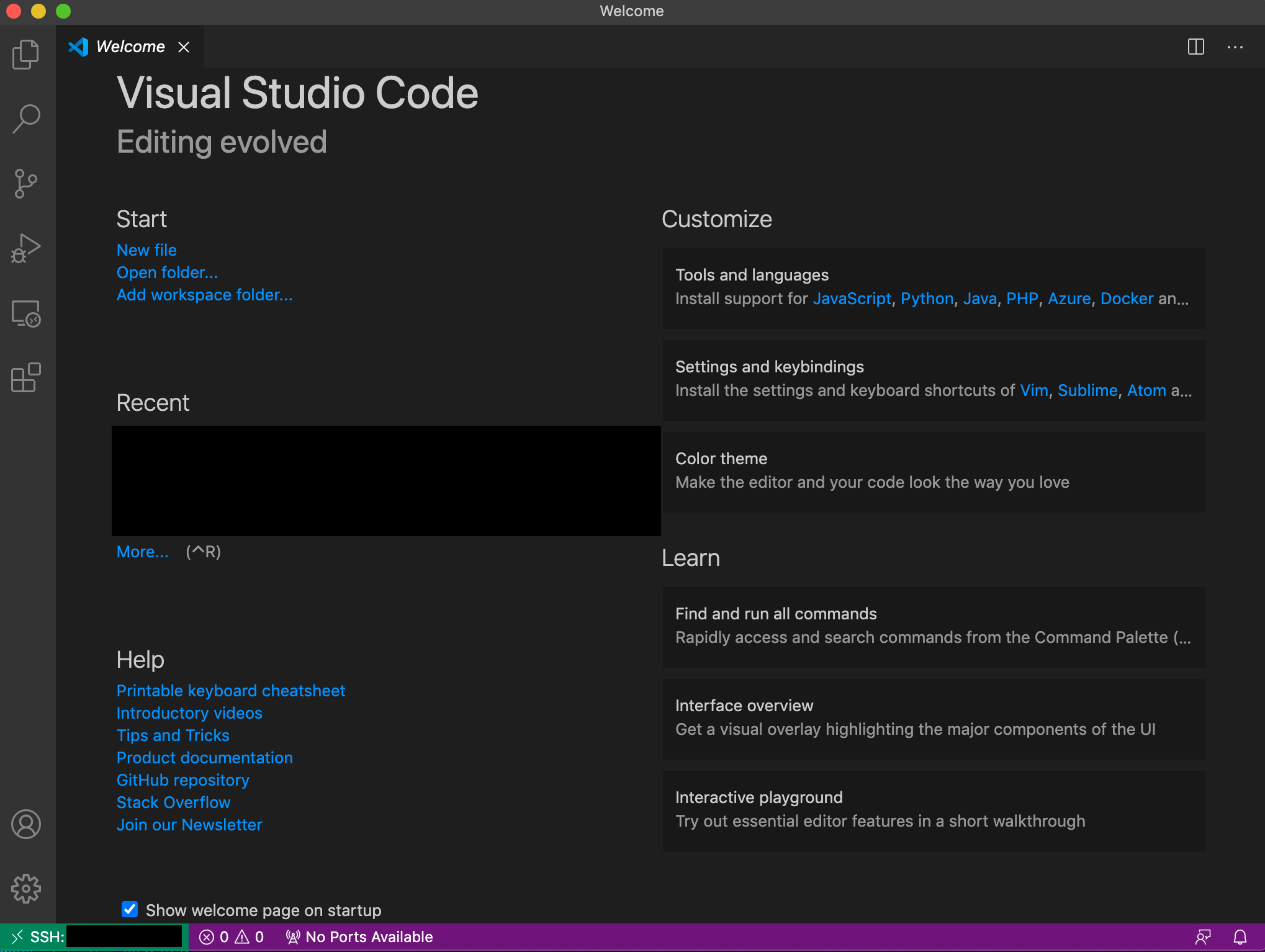Open the Extensions view
1265x952 pixels.
(26, 378)
